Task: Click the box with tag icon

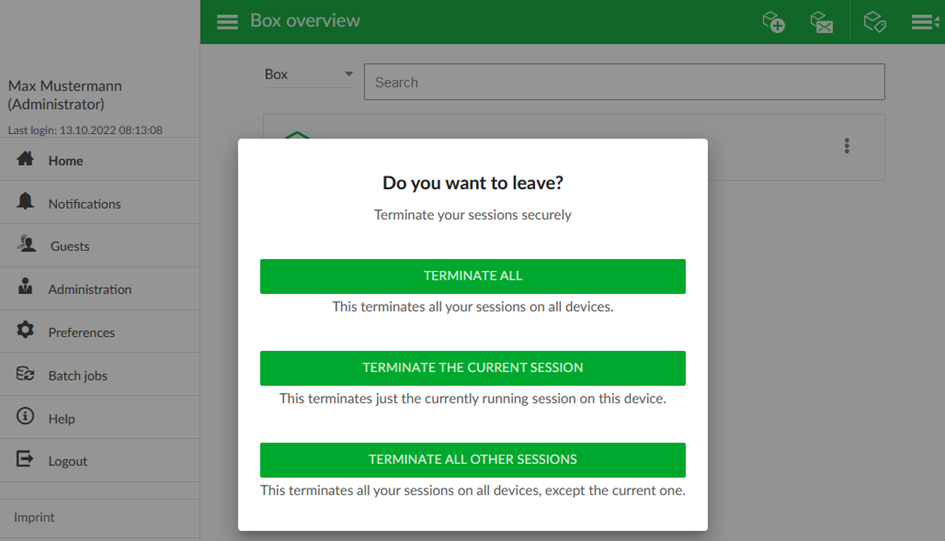Action: click(874, 22)
